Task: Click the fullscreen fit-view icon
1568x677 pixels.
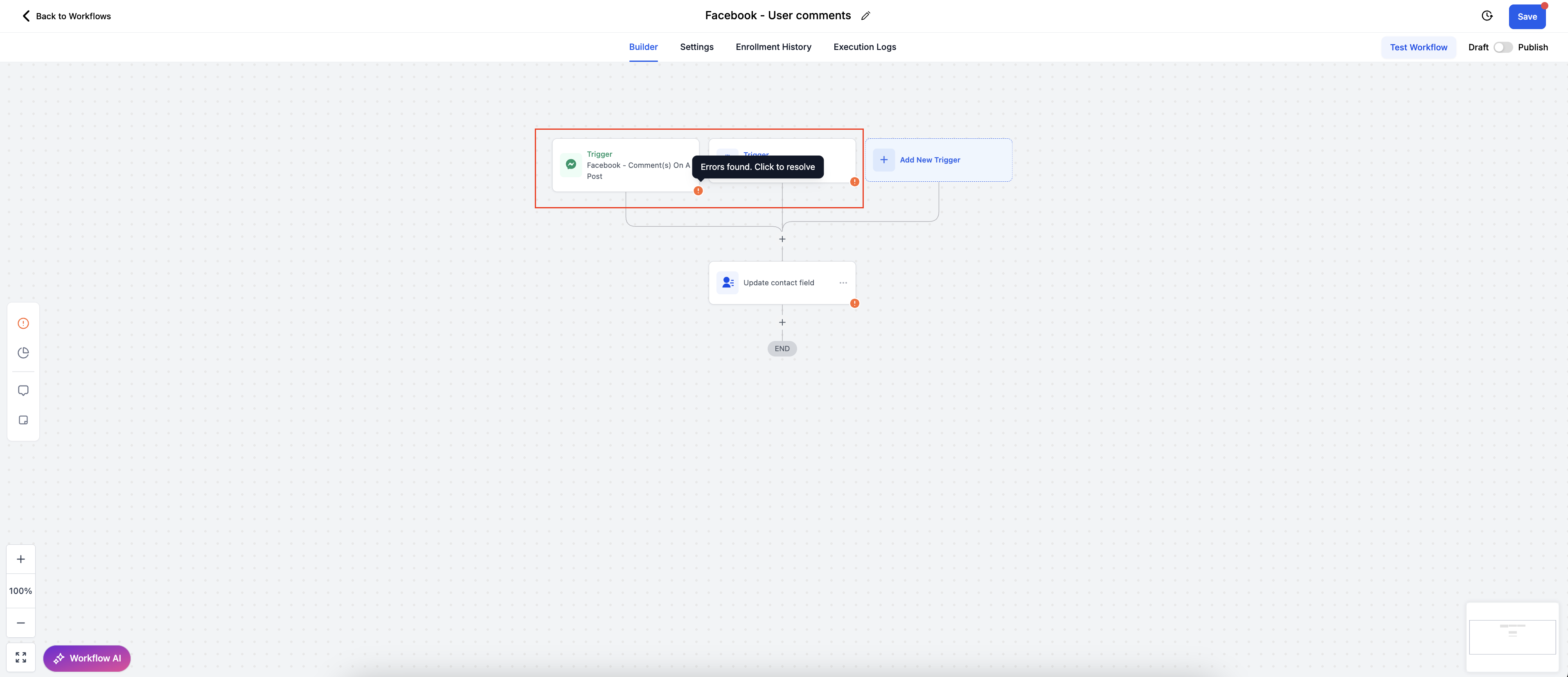Action: (21, 657)
